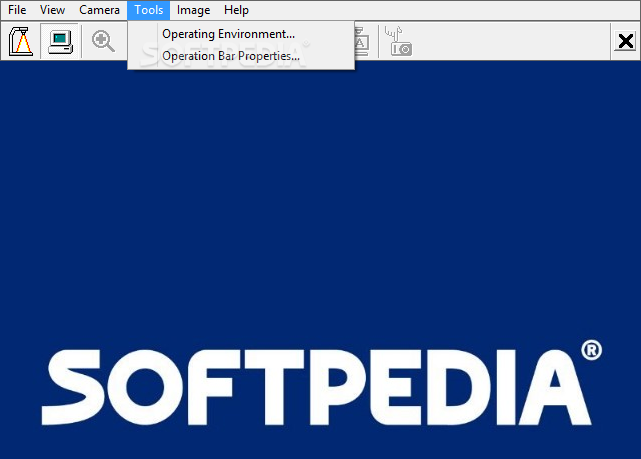Collapse the highlighted Tools menu

click(x=148, y=10)
